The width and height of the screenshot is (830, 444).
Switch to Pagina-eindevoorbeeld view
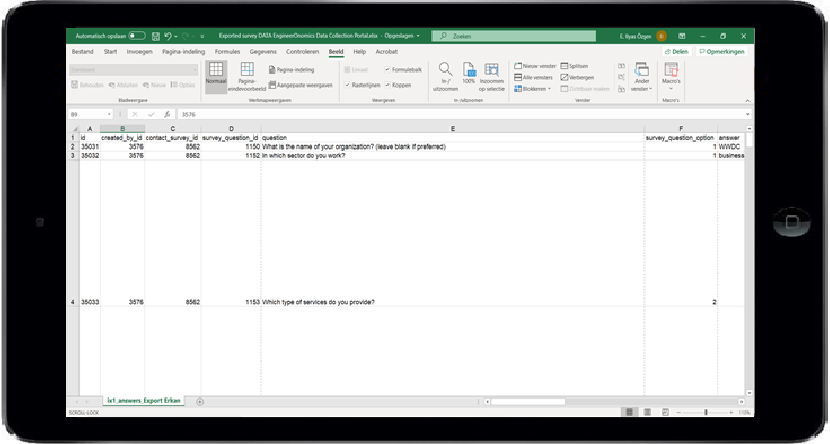pyautogui.click(x=246, y=74)
